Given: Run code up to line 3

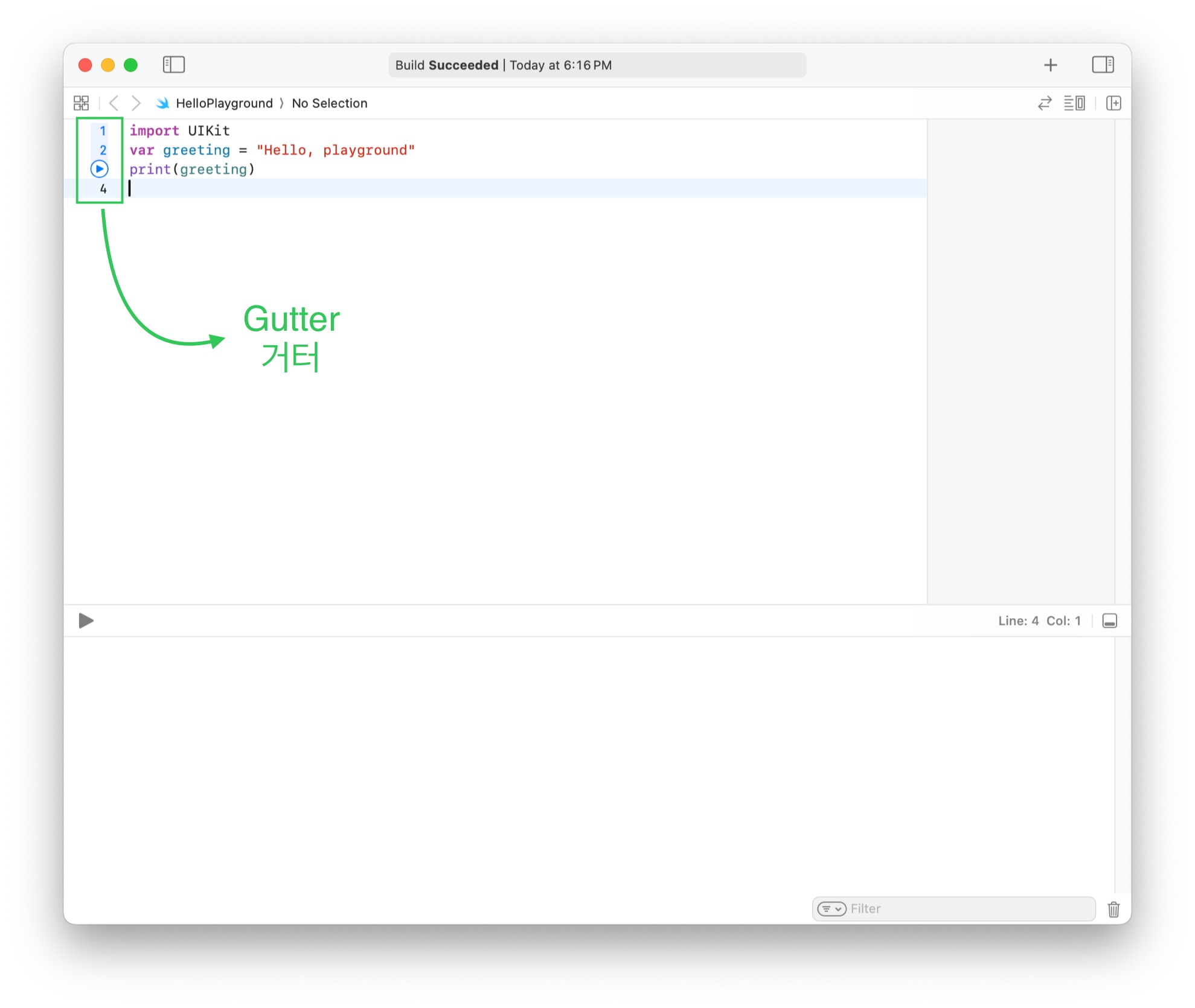Looking at the screenshot, I should coord(100,169).
